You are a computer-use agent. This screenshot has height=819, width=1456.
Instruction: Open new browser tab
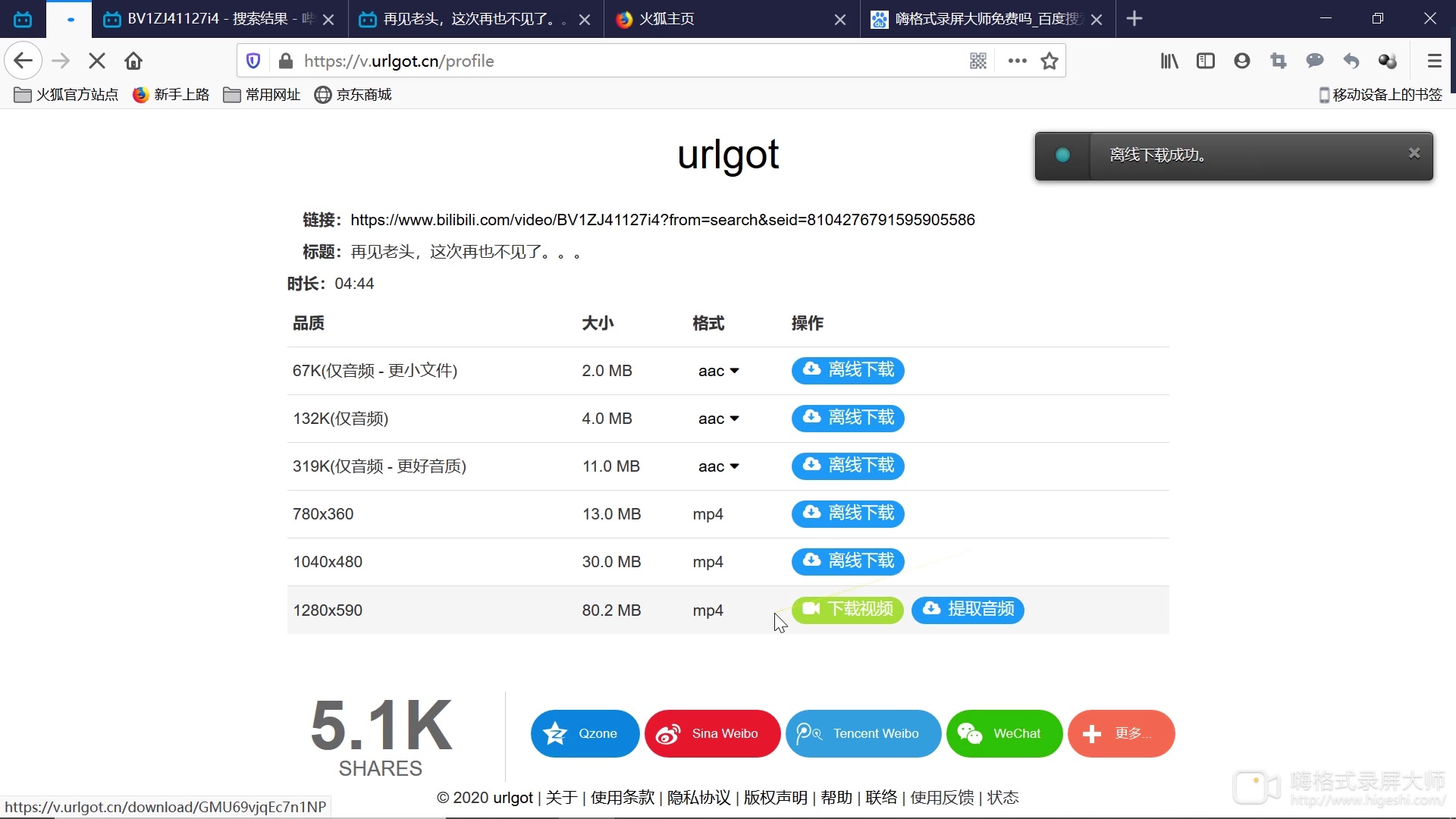pyautogui.click(x=1134, y=19)
